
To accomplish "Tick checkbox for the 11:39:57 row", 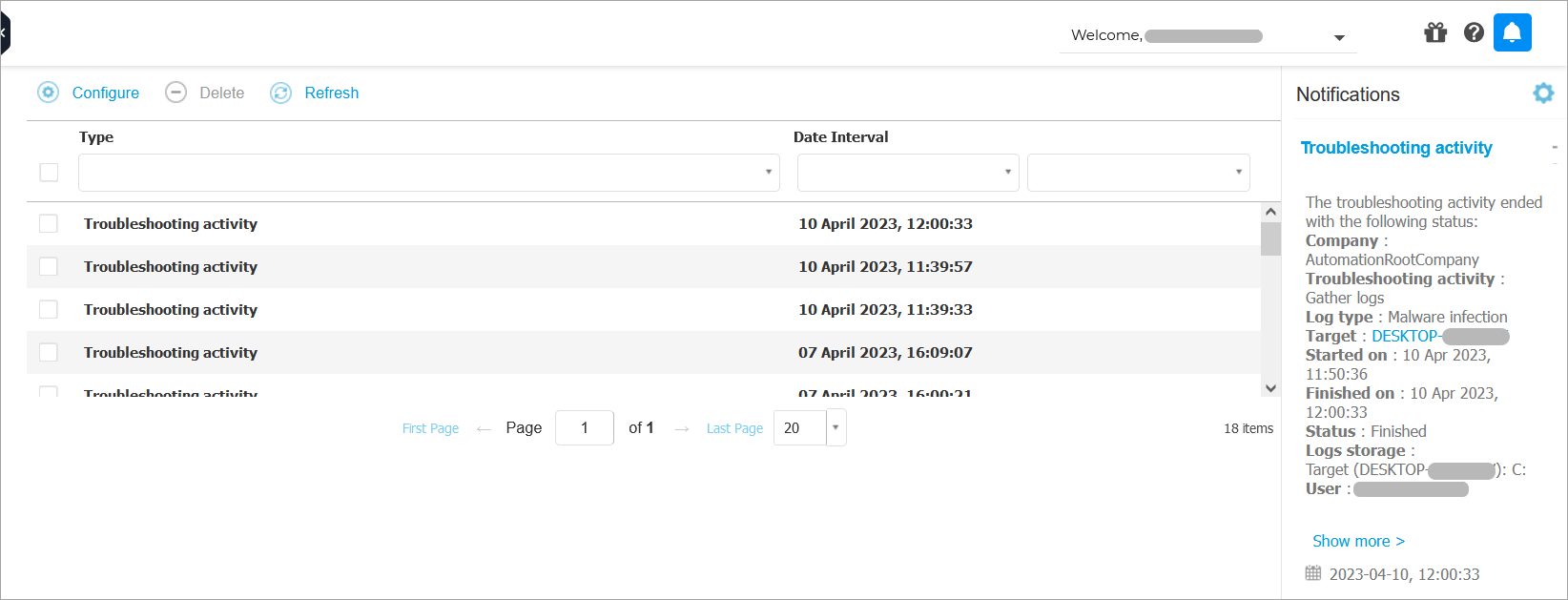I will pos(49,266).
